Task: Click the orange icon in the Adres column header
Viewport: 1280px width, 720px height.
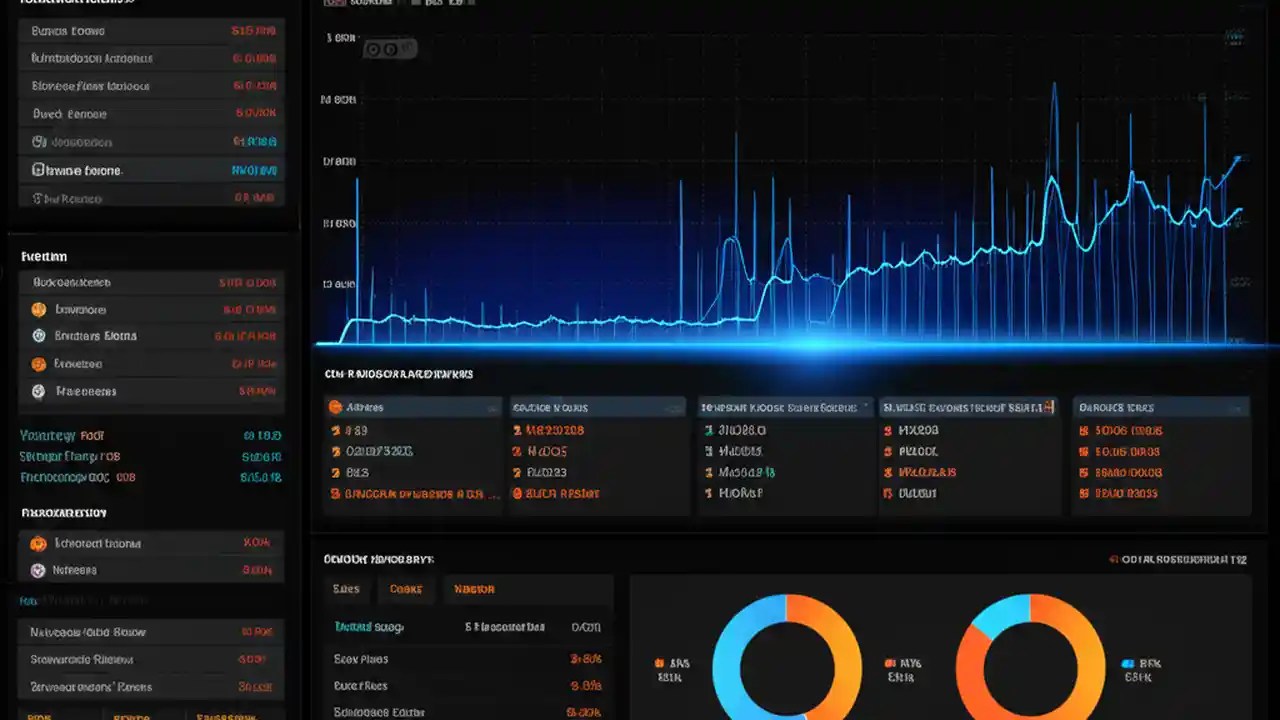Action: (x=333, y=407)
